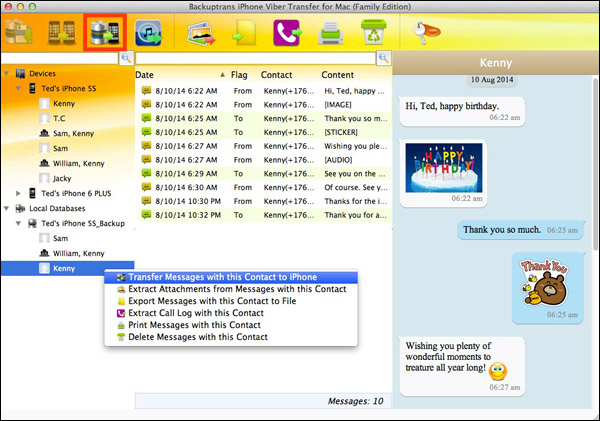Click the Devices group icon
Image resolution: width=600 pixels, height=421 pixels.
pyautogui.click(x=20, y=73)
